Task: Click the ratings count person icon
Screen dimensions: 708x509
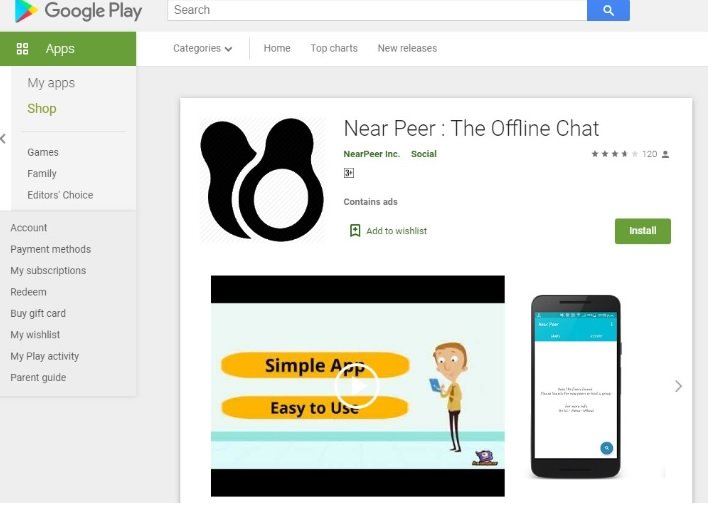Action: click(665, 154)
